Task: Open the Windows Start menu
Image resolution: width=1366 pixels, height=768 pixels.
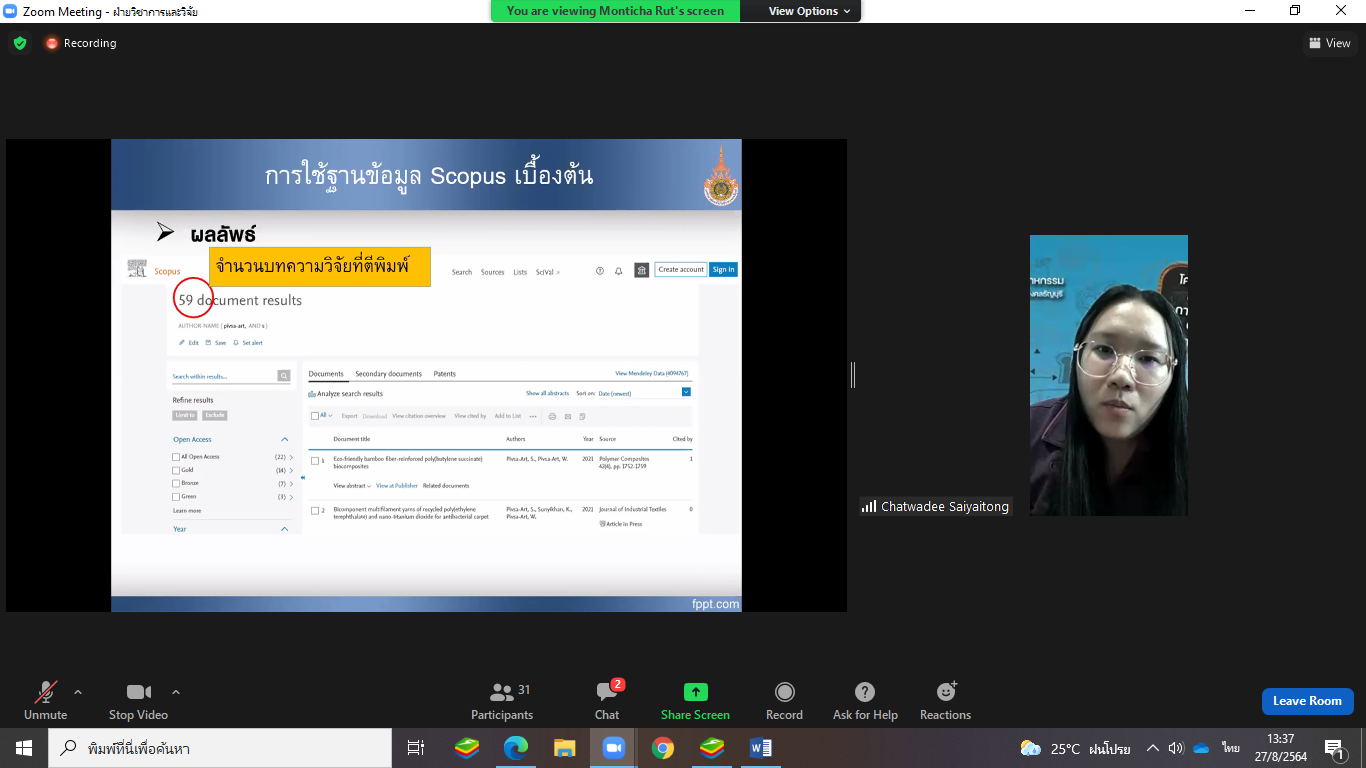Action: click(x=23, y=748)
